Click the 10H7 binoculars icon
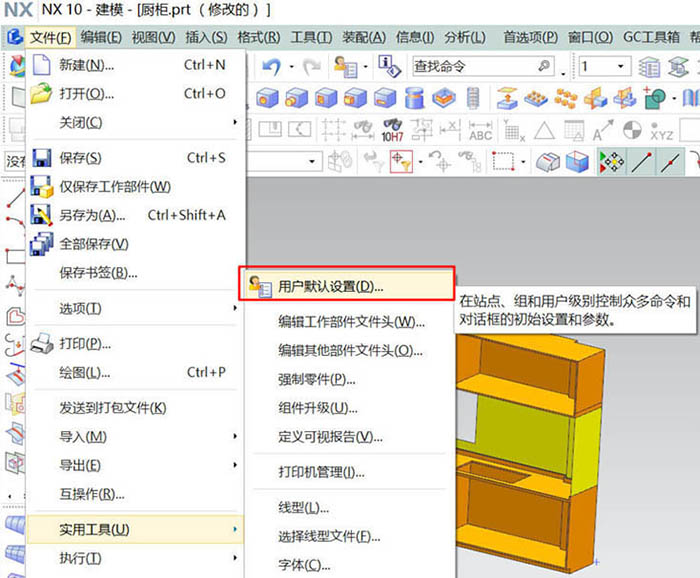The height and width of the screenshot is (578, 700). pyautogui.click(x=392, y=130)
